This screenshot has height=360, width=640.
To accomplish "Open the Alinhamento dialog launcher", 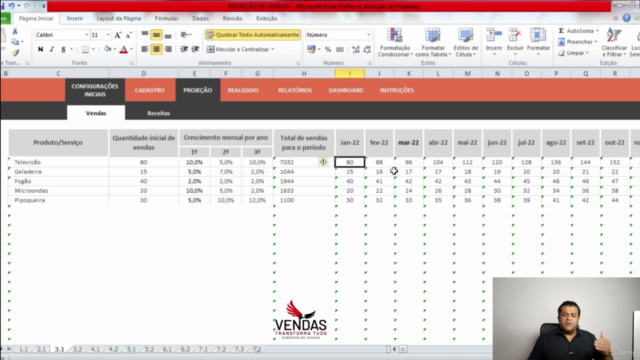I will (x=298, y=63).
